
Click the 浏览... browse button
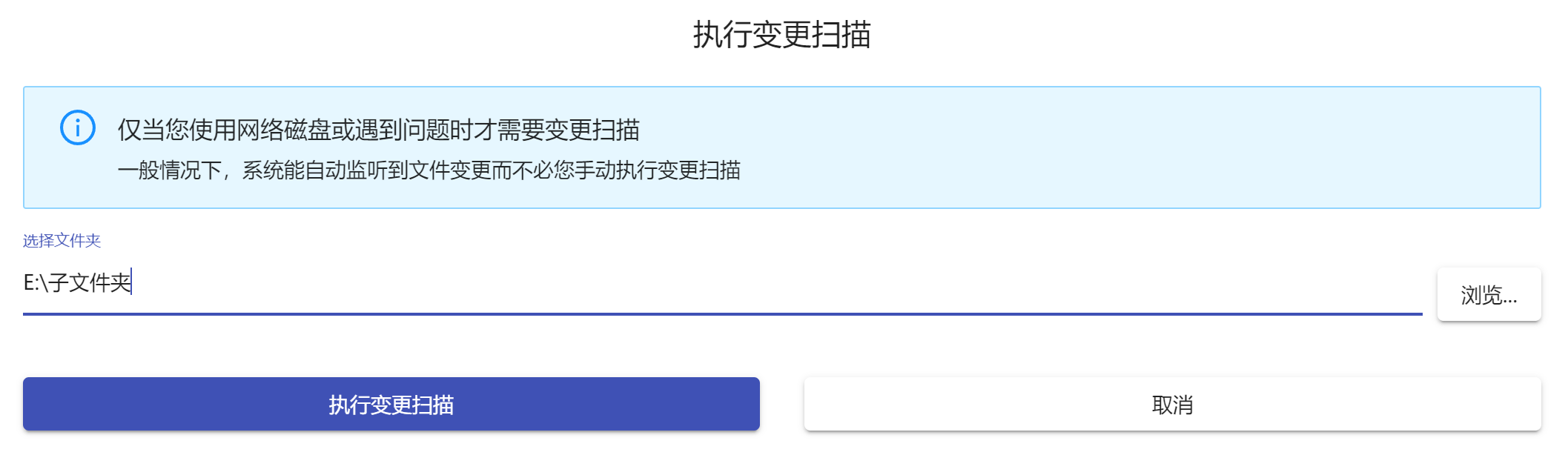pyautogui.click(x=1489, y=295)
